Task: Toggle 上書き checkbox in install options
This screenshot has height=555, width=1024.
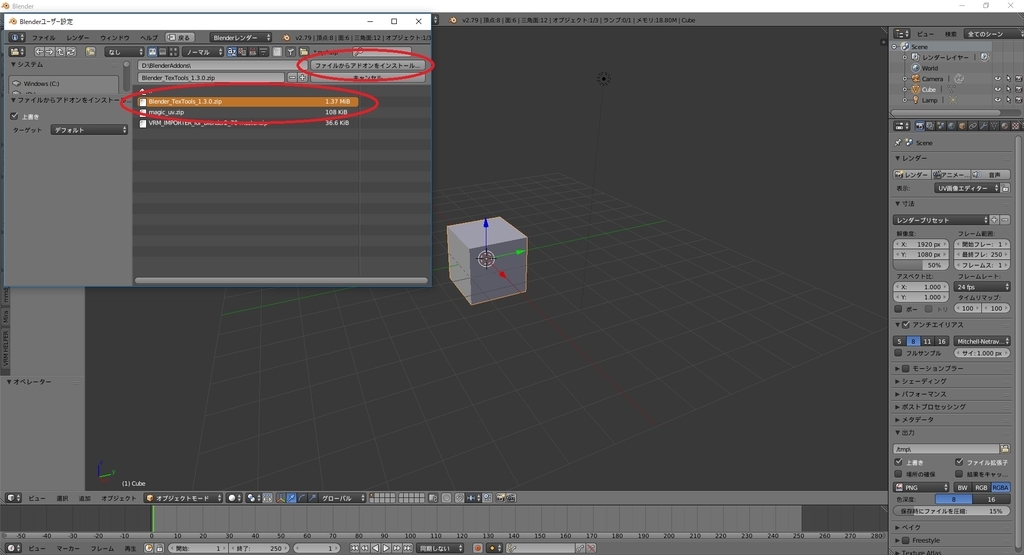Action: [x=14, y=116]
